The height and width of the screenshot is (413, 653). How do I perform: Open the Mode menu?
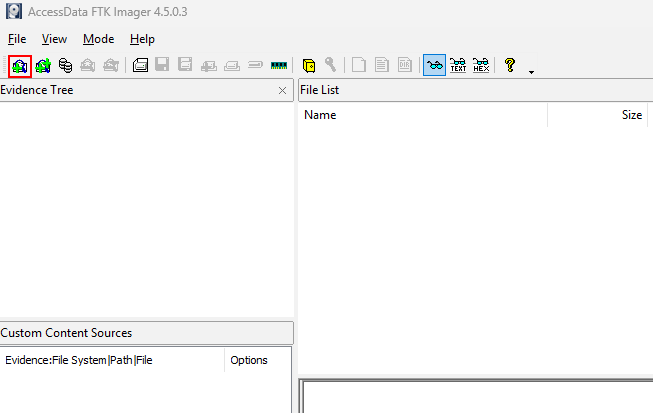click(98, 39)
